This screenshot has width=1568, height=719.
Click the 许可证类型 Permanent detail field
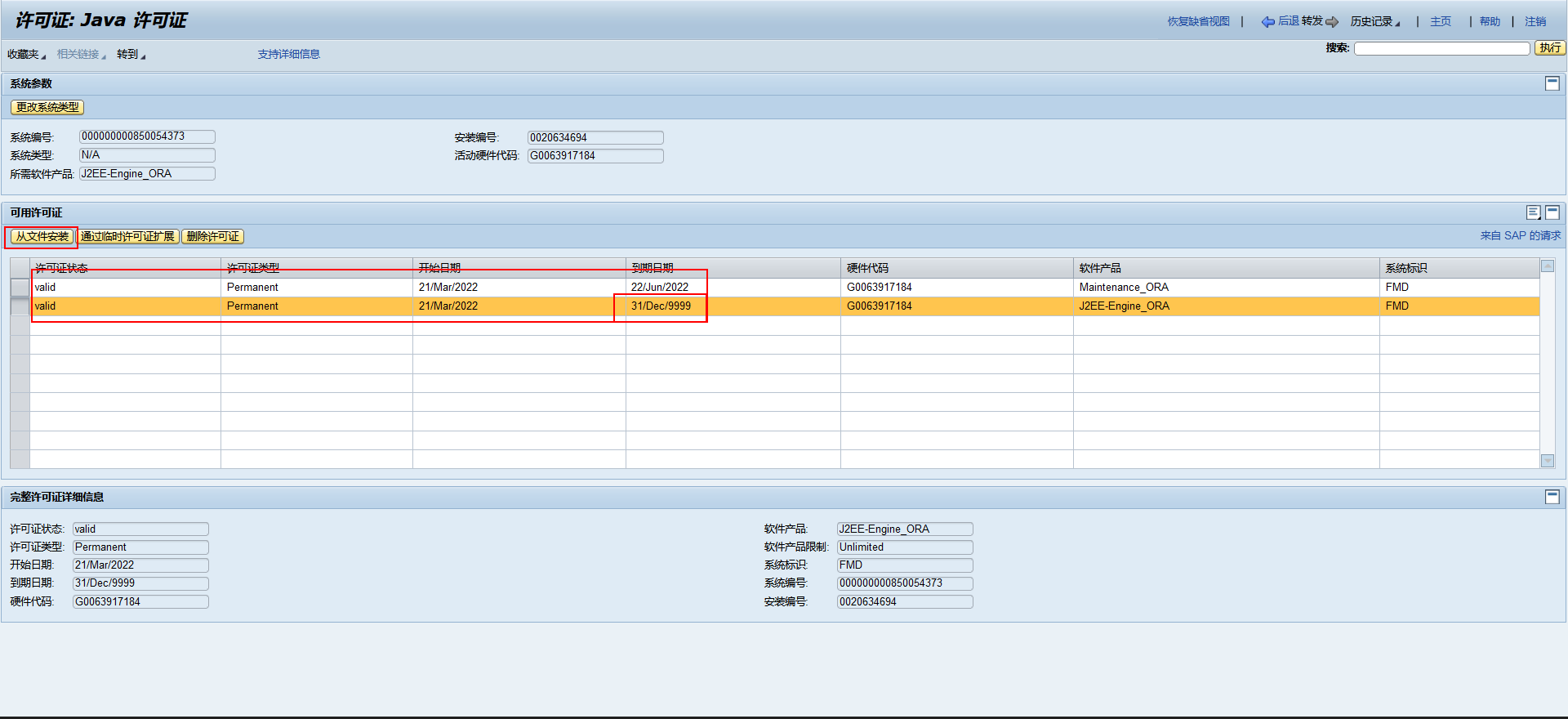click(140, 547)
